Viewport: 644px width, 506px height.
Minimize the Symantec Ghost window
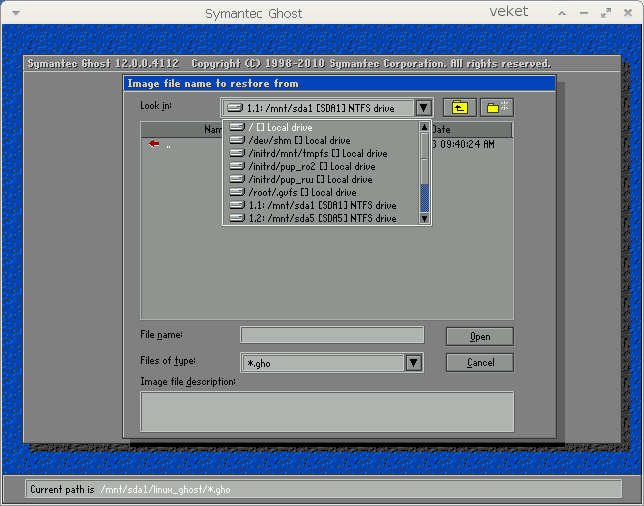point(584,14)
